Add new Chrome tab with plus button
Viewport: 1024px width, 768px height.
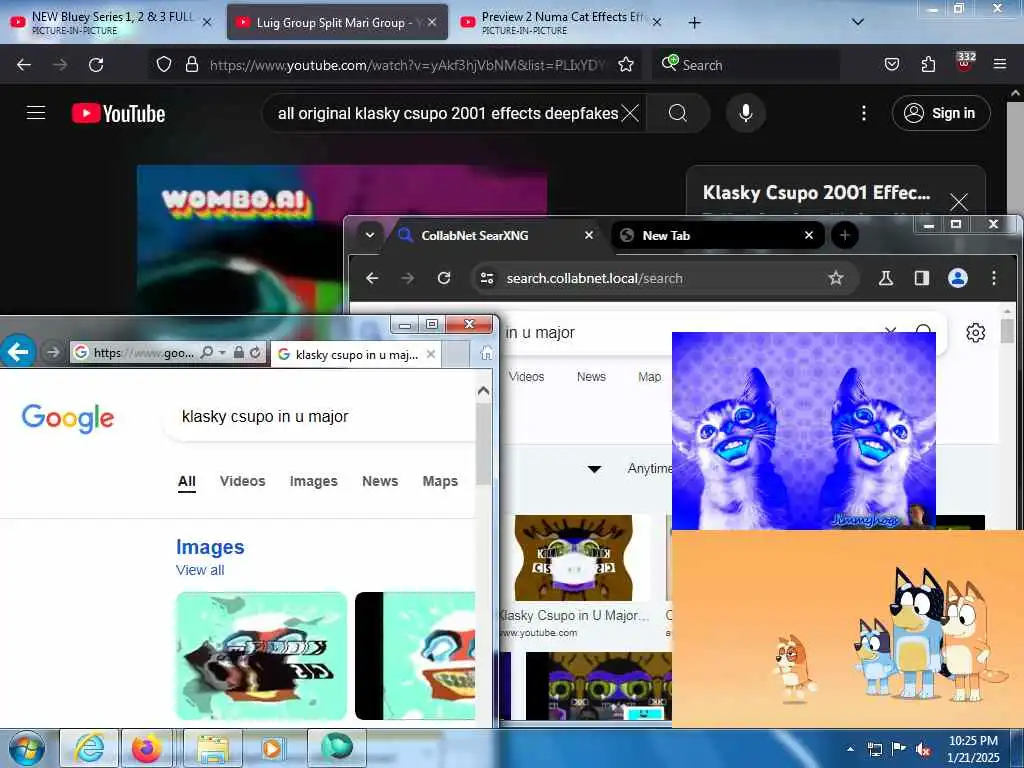coord(844,235)
